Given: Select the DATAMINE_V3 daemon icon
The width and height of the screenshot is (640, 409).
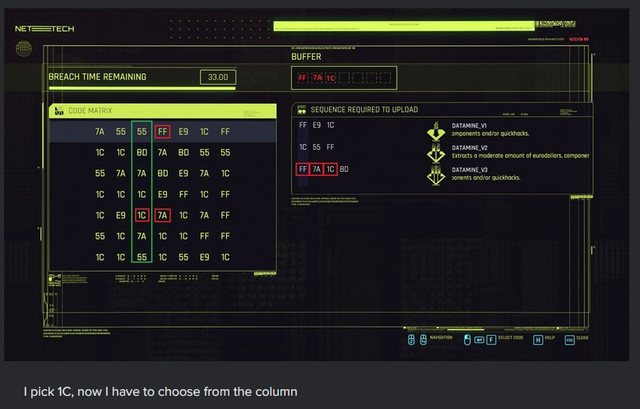Looking at the screenshot, I should (x=436, y=175).
